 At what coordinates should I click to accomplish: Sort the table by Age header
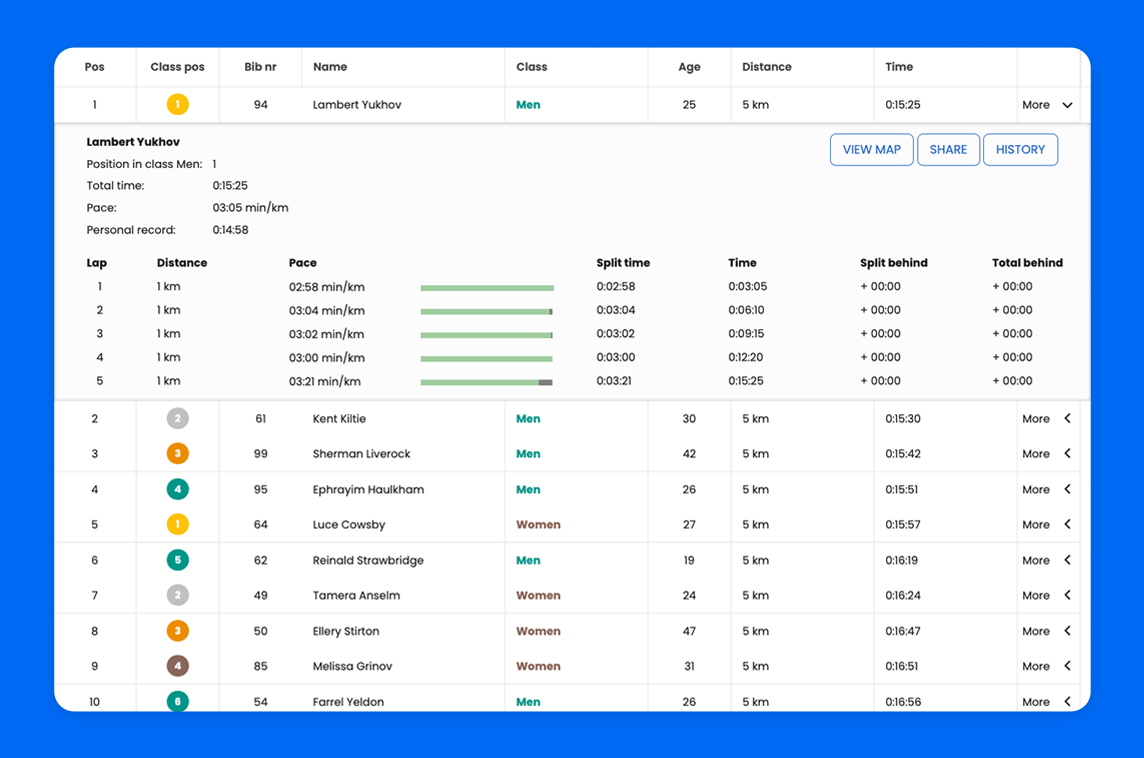689,67
